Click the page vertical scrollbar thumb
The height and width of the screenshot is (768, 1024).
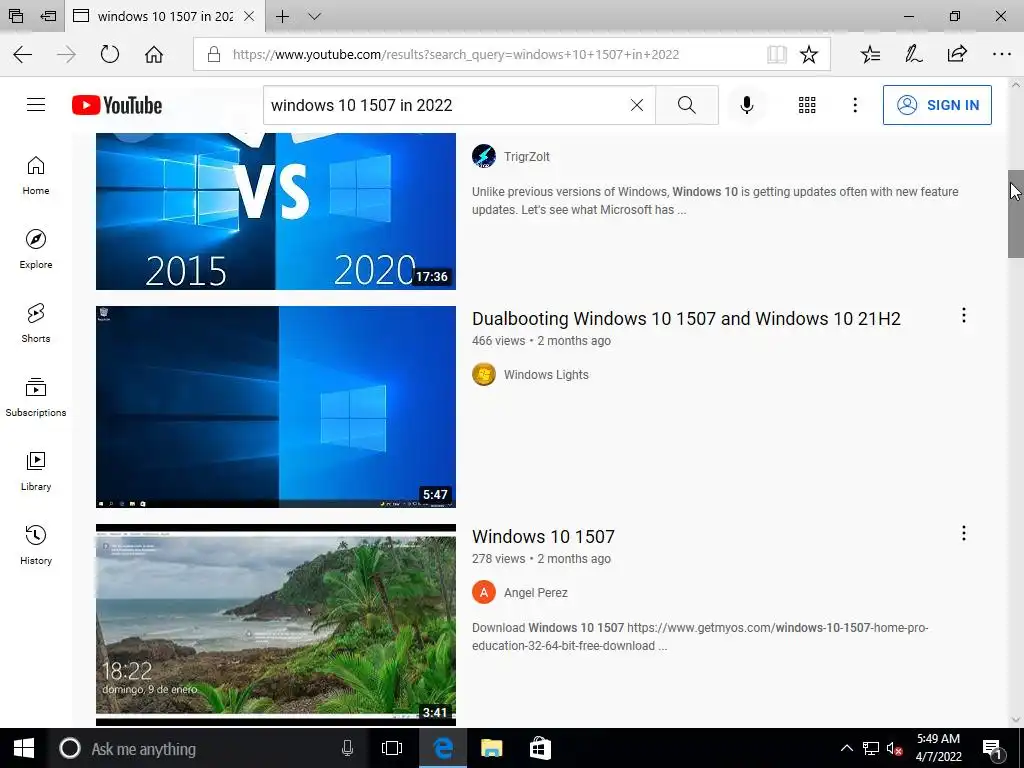(1016, 214)
